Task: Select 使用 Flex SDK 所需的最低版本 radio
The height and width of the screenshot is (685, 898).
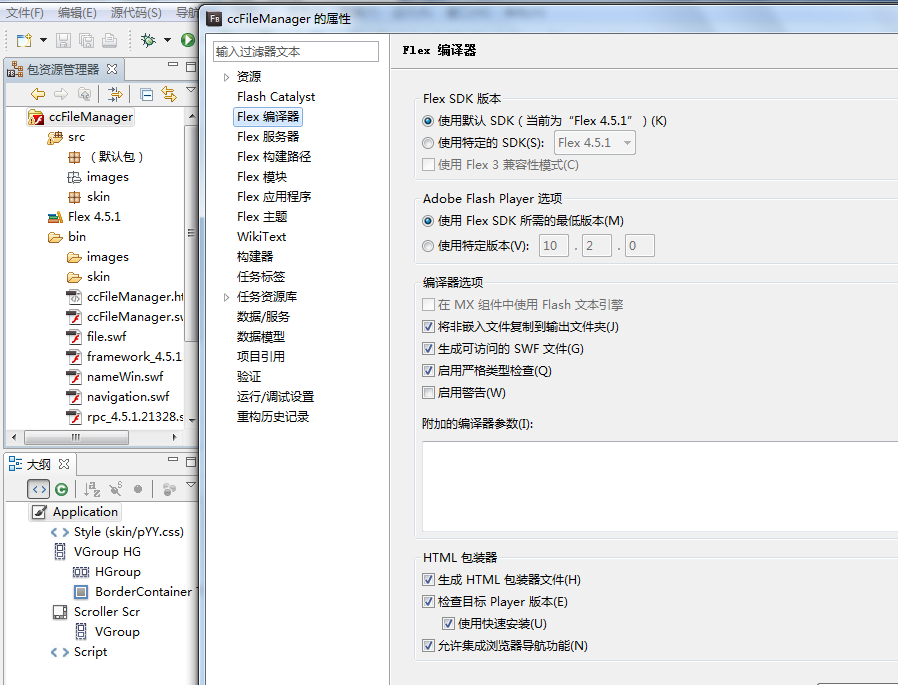Action: [x=428, y=221]
